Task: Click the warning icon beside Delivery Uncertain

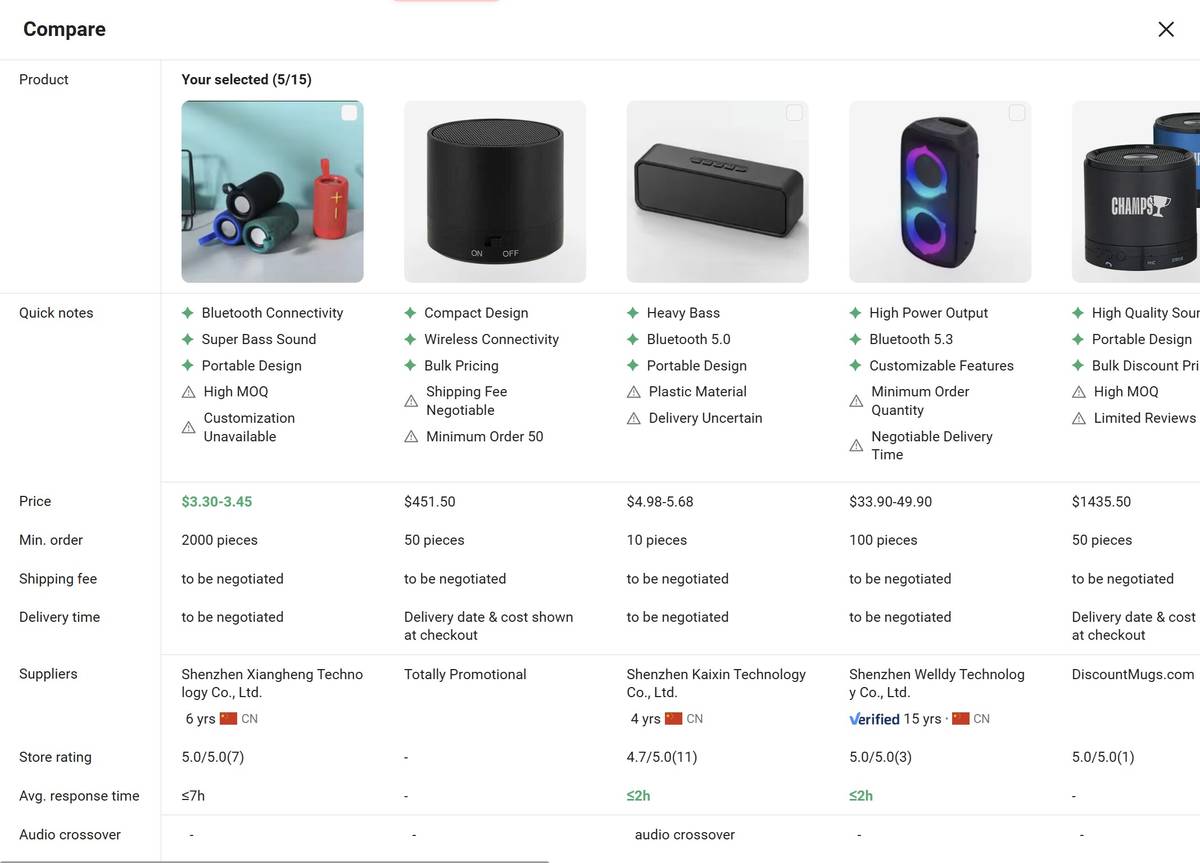Action: tap(634, 418)
